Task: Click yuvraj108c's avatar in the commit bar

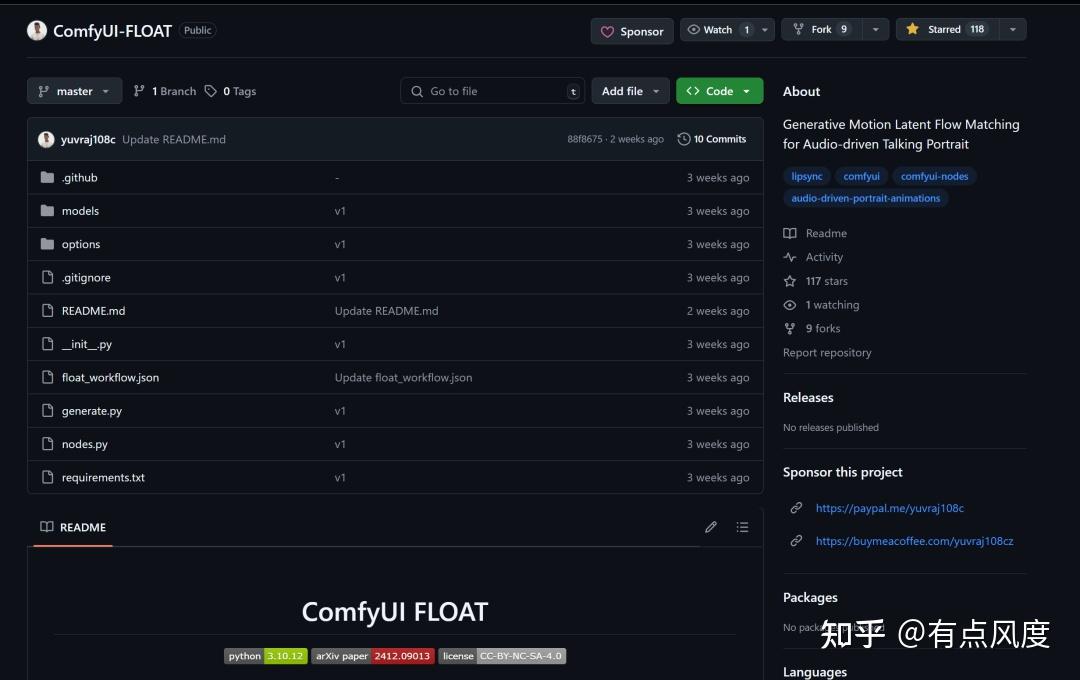Action: coord(46,139)
